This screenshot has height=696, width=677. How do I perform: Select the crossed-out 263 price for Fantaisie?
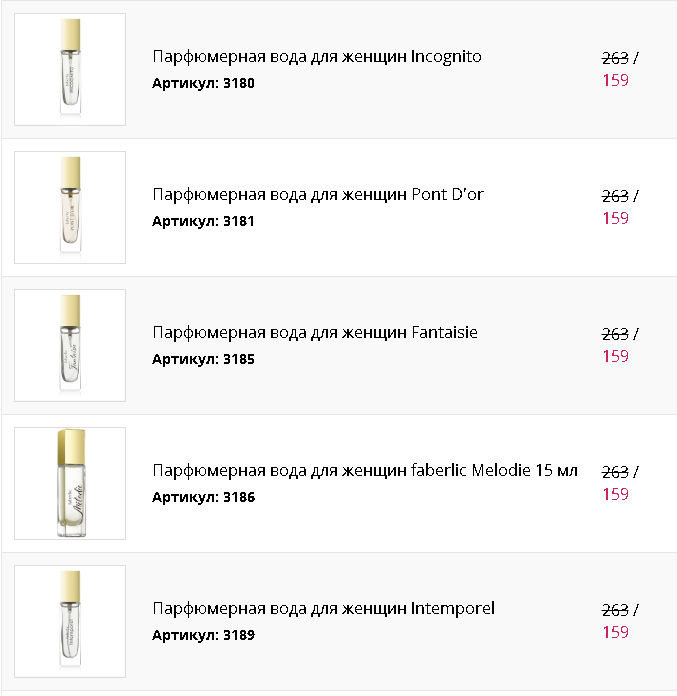pos(615,334)
